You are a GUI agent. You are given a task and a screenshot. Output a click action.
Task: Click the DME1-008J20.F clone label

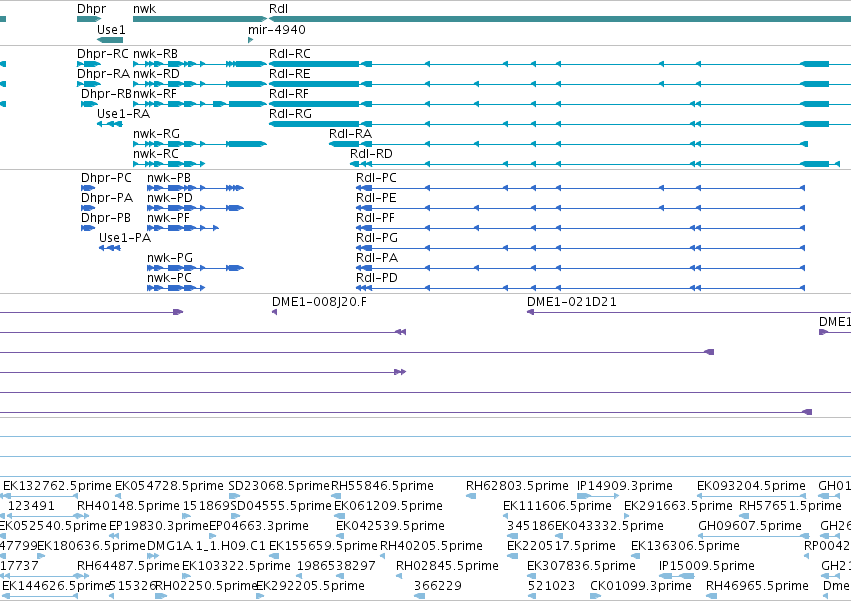click(319, 302)
